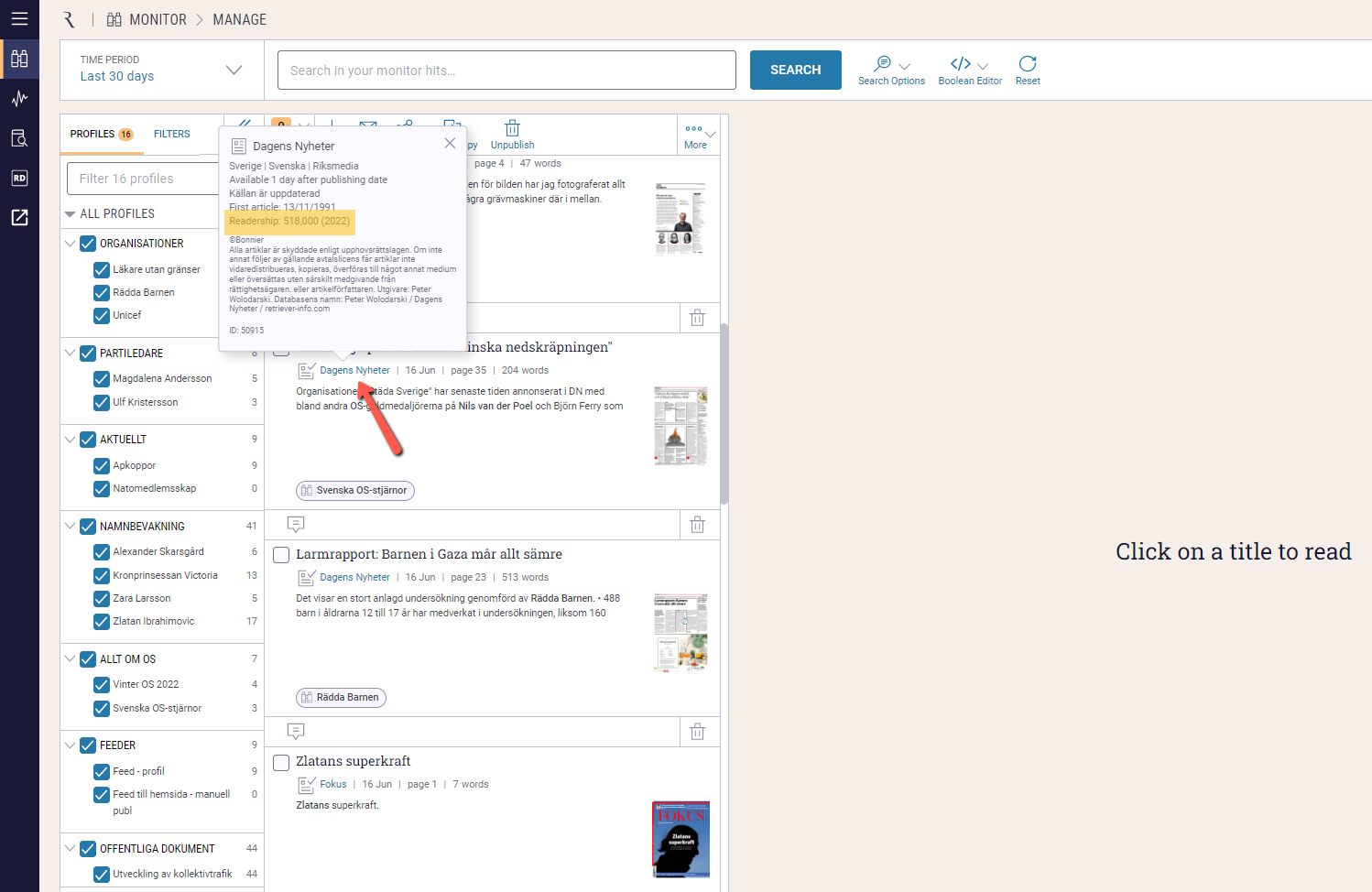Uncheck Läkare utan gränser profile
The width and height of the screenshot is (1372, 892).
click(102, 270)
